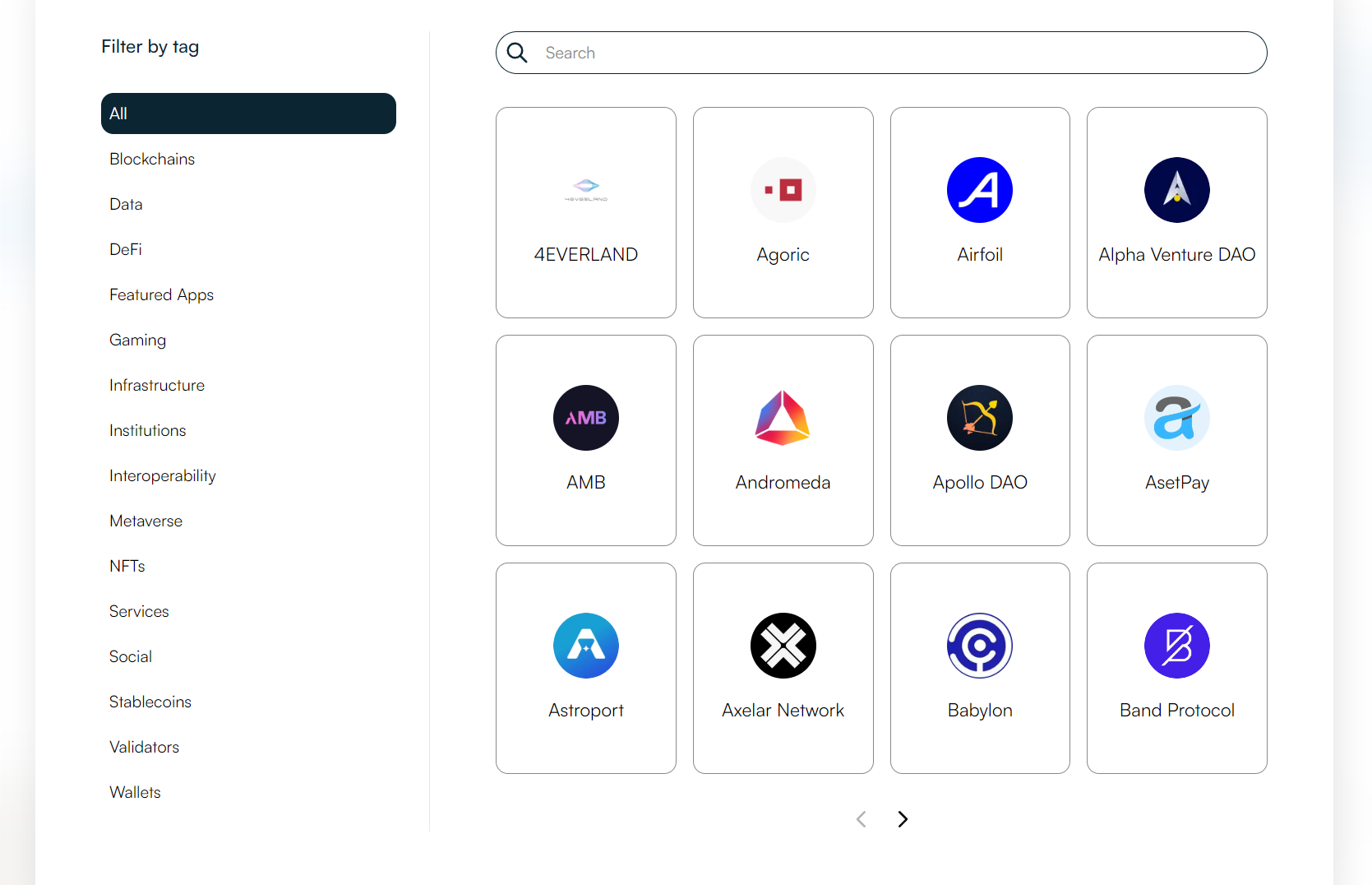Click the Agoric red square logo
This screenshot has width=1372, height=885.
783,190
